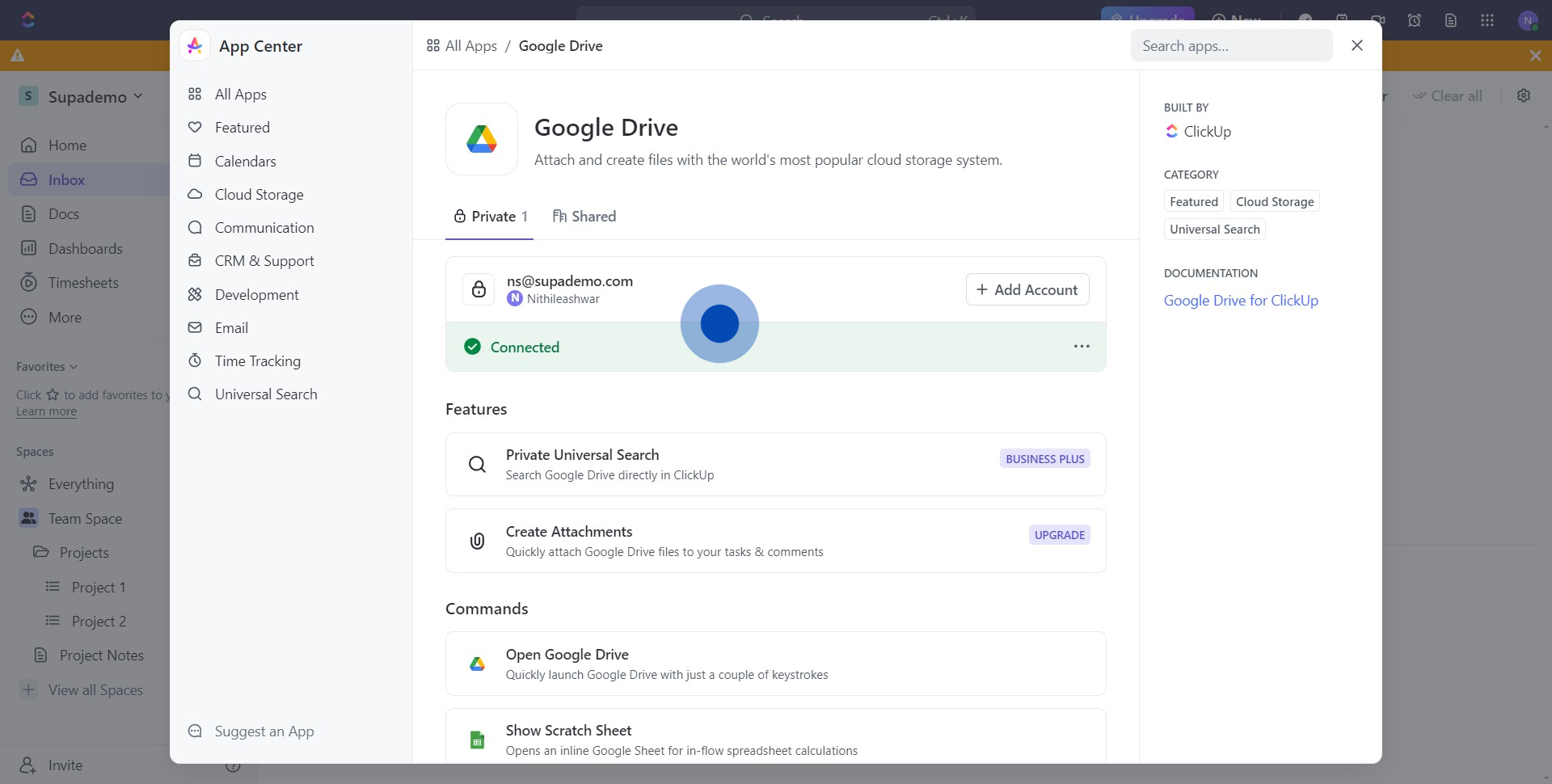Viewport: 1552px width, 784px height.
Task: Click the Learn more link under Favorites
Action: pos(46,411)
